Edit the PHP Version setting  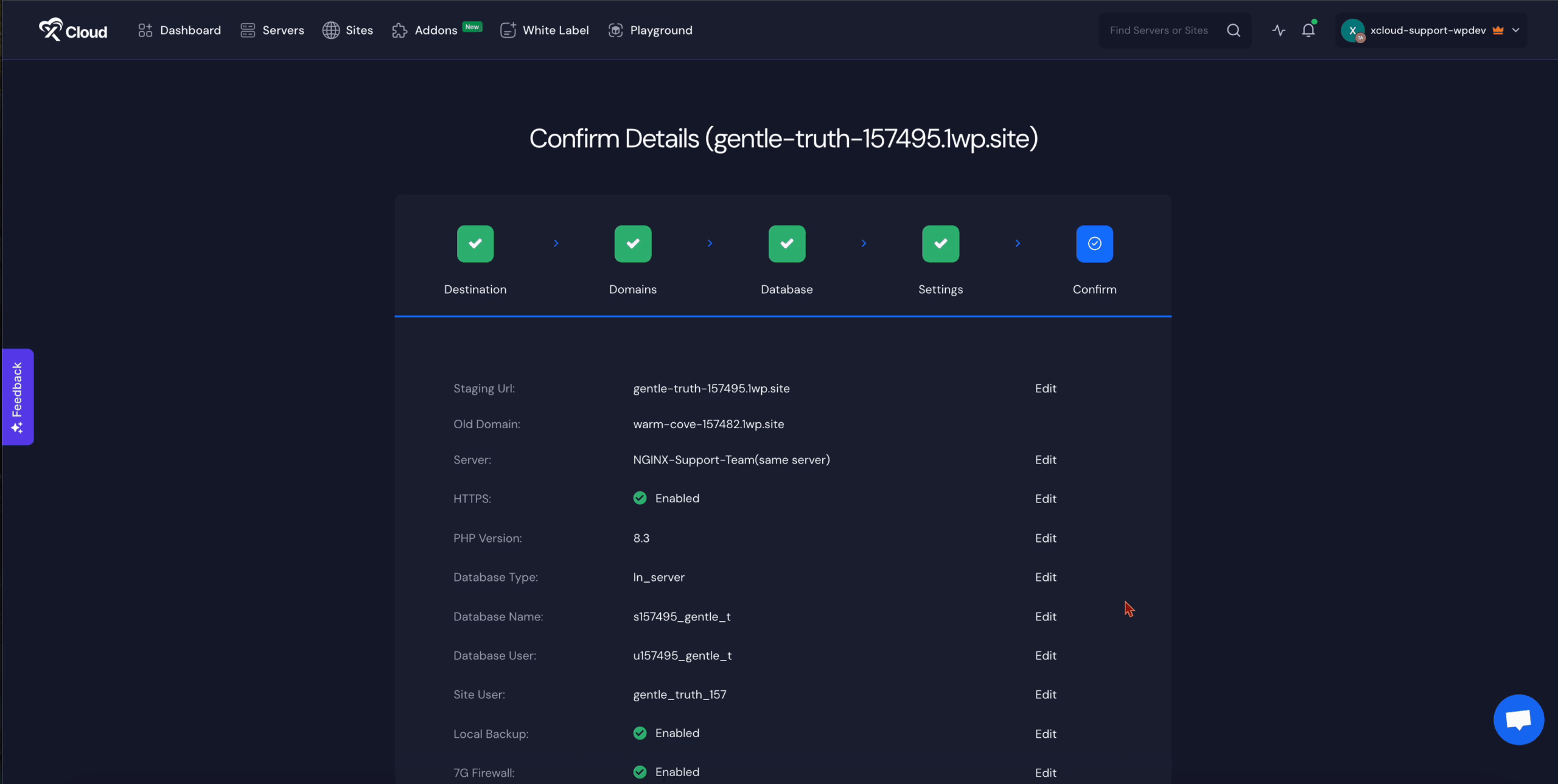[1045, 538]
